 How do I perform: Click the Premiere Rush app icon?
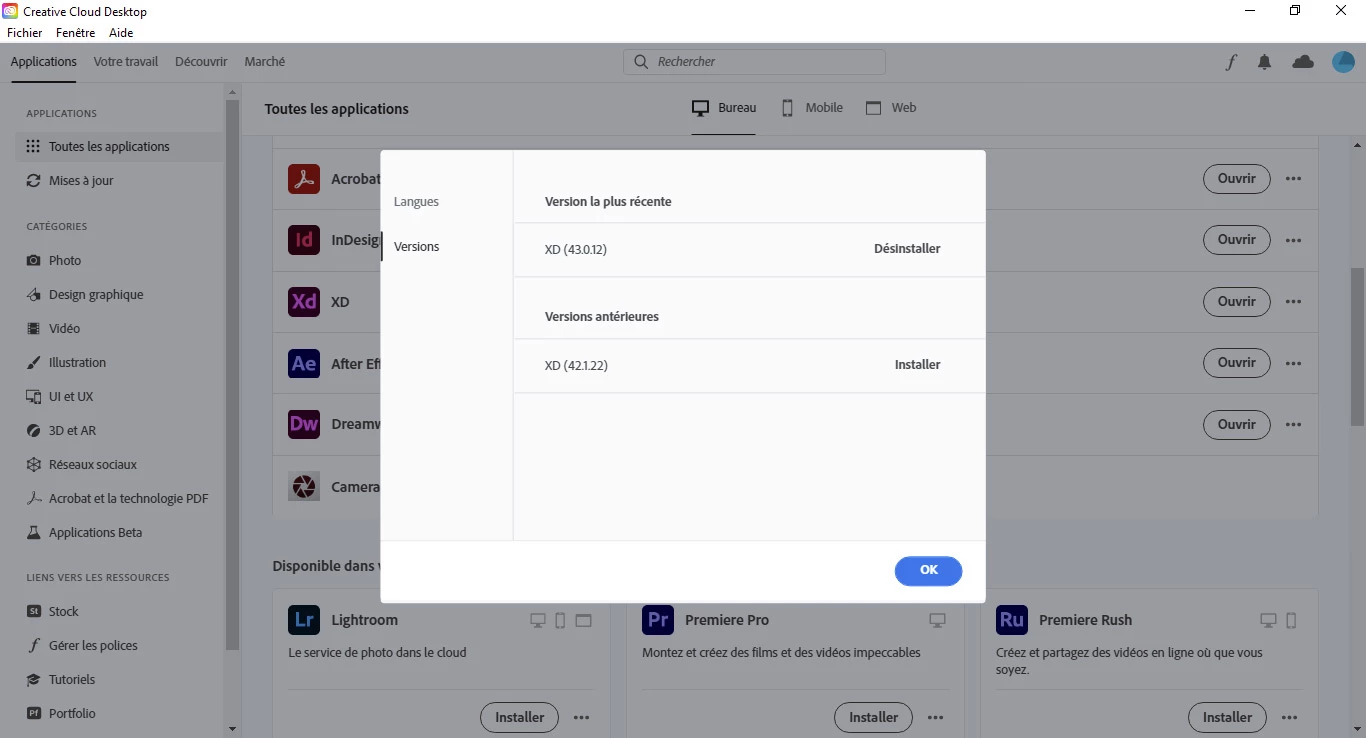click(1012, 620)
